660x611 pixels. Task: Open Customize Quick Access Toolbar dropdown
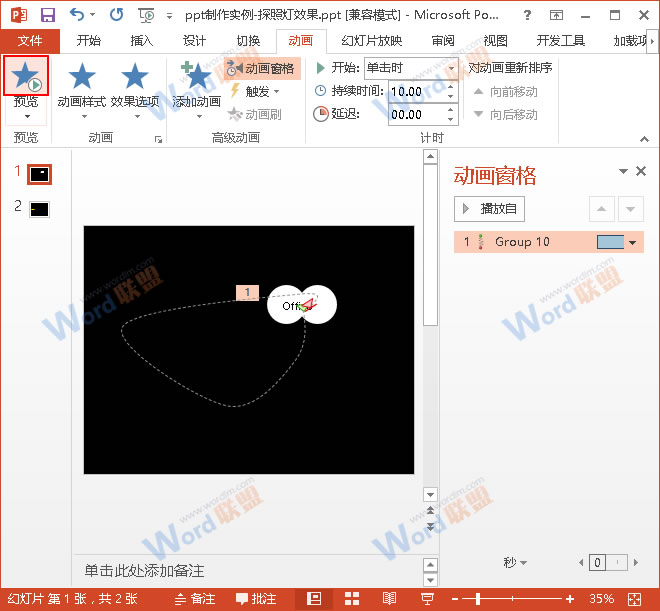point(169,16)
